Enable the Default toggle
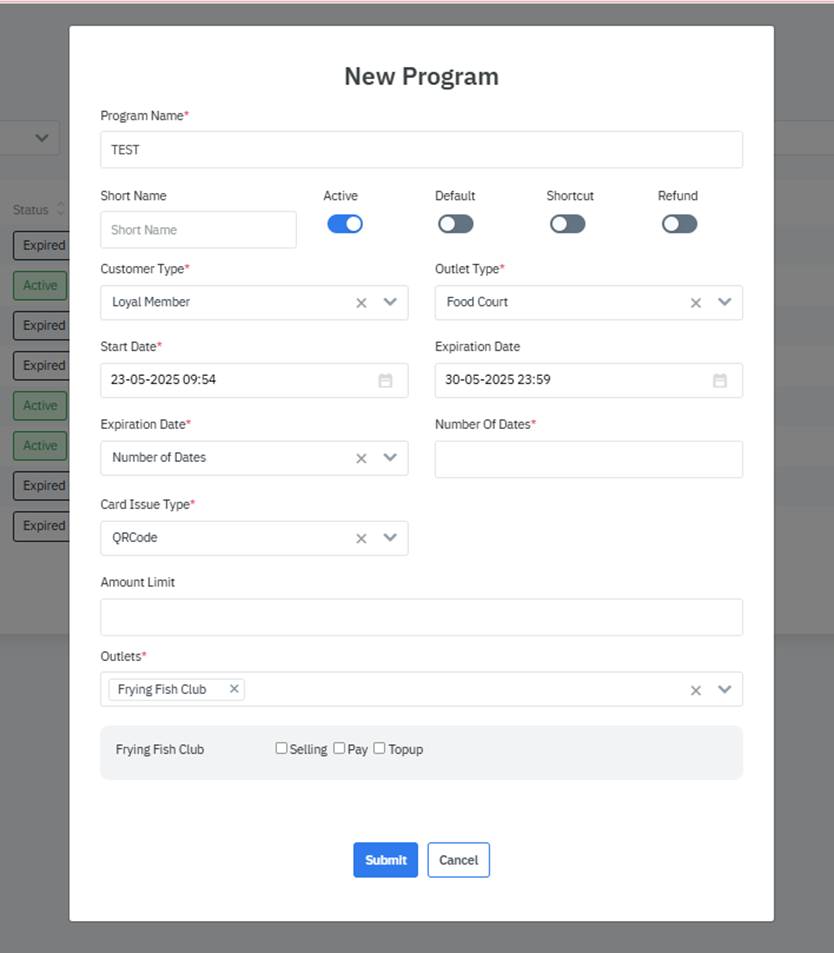834x953 pixels. coord(456,224)
